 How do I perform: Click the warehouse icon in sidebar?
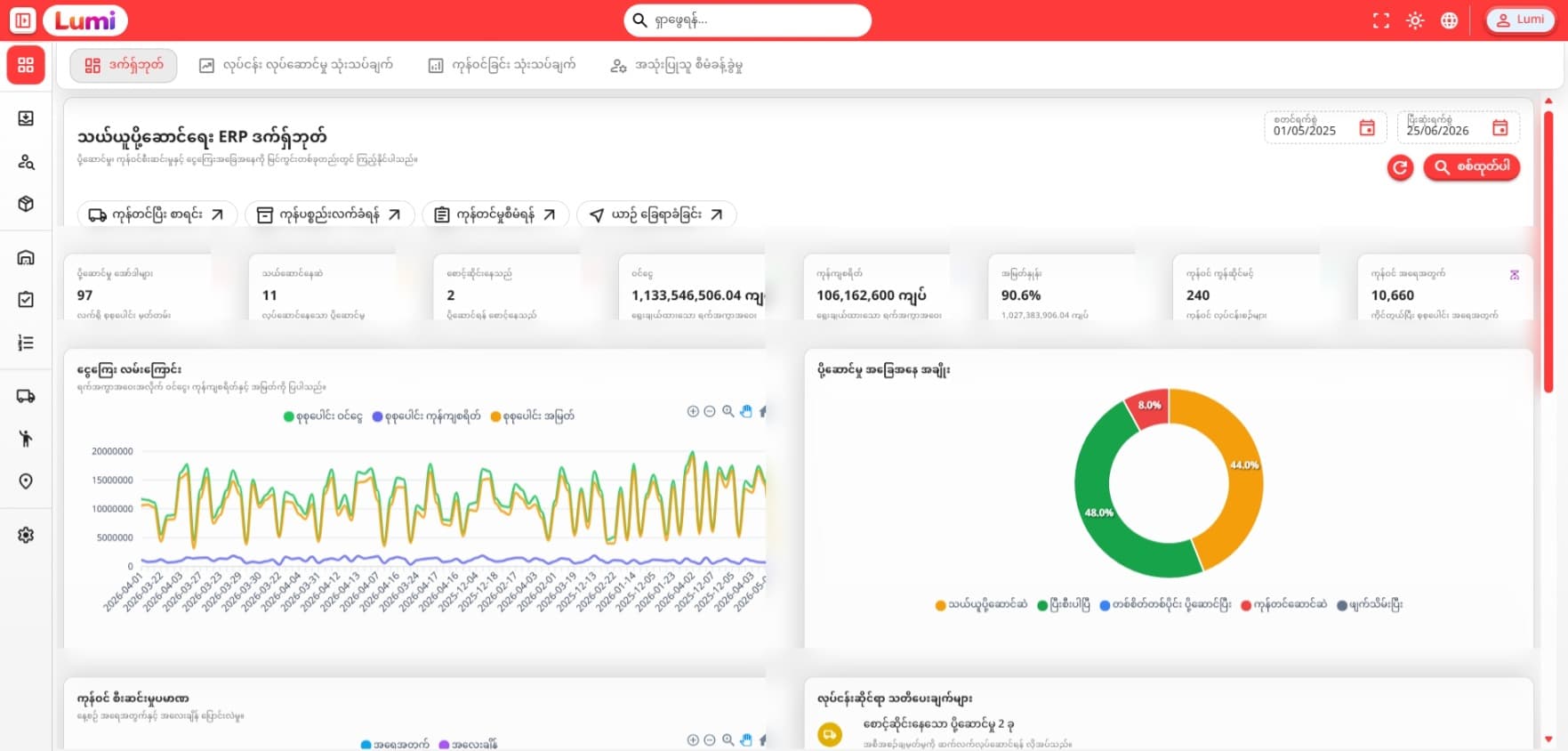tap(26, 257)
